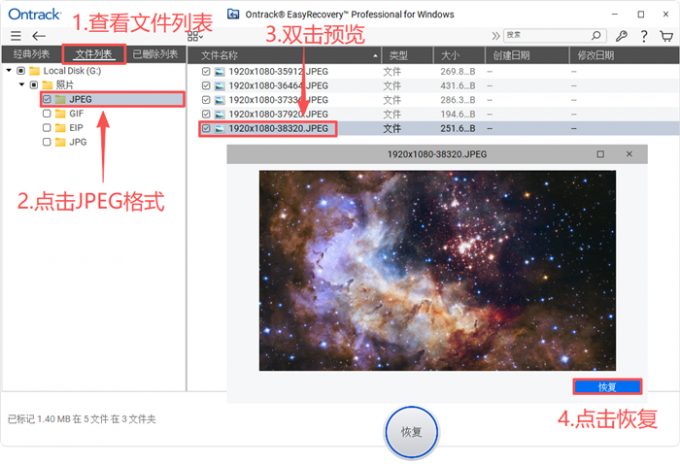680x464 pixels.
Task: Uncheck file 1920x1080-35912.JPEG checkbox
Action: 206,72
